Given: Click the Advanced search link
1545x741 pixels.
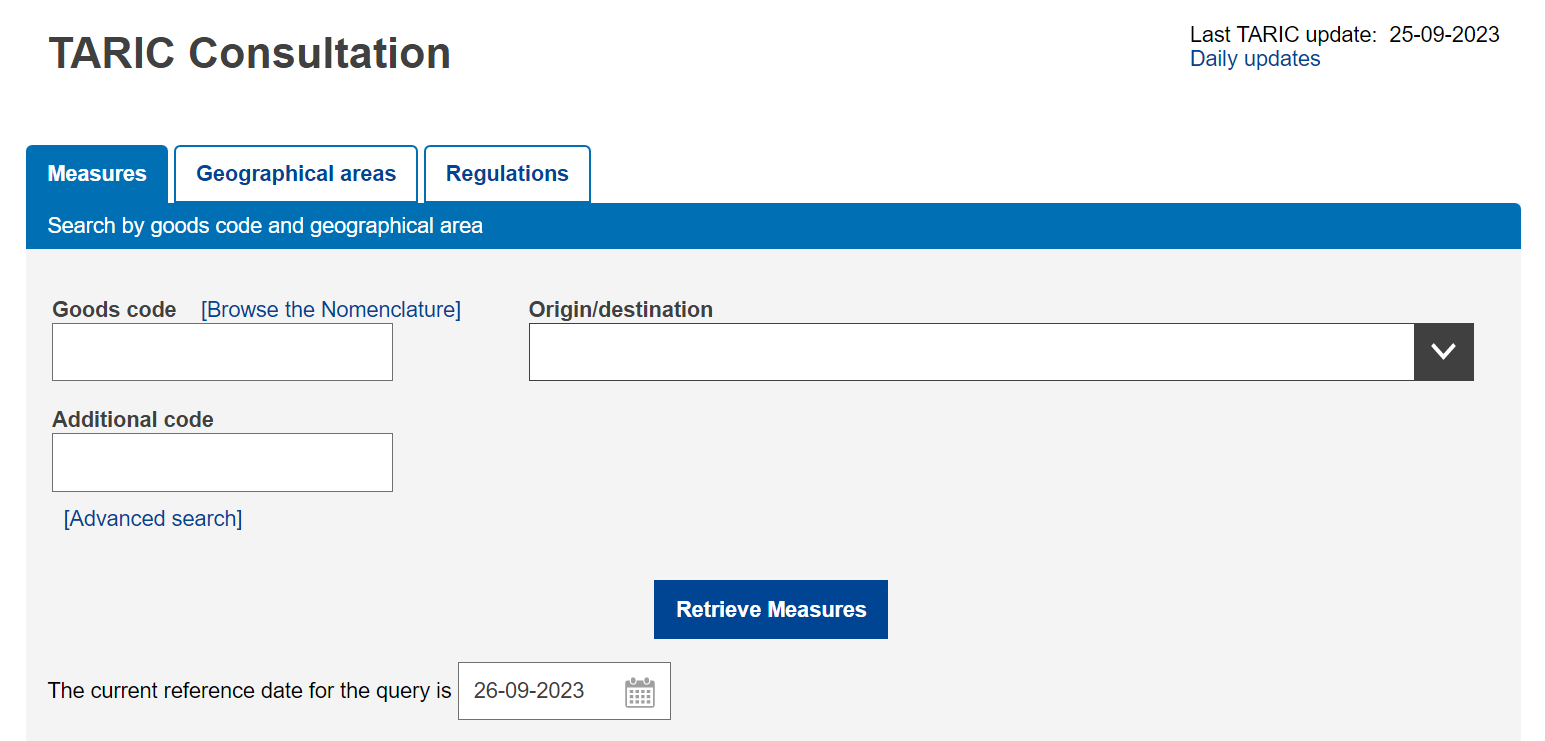Looking at the screenshot, I should click(153, 519).
